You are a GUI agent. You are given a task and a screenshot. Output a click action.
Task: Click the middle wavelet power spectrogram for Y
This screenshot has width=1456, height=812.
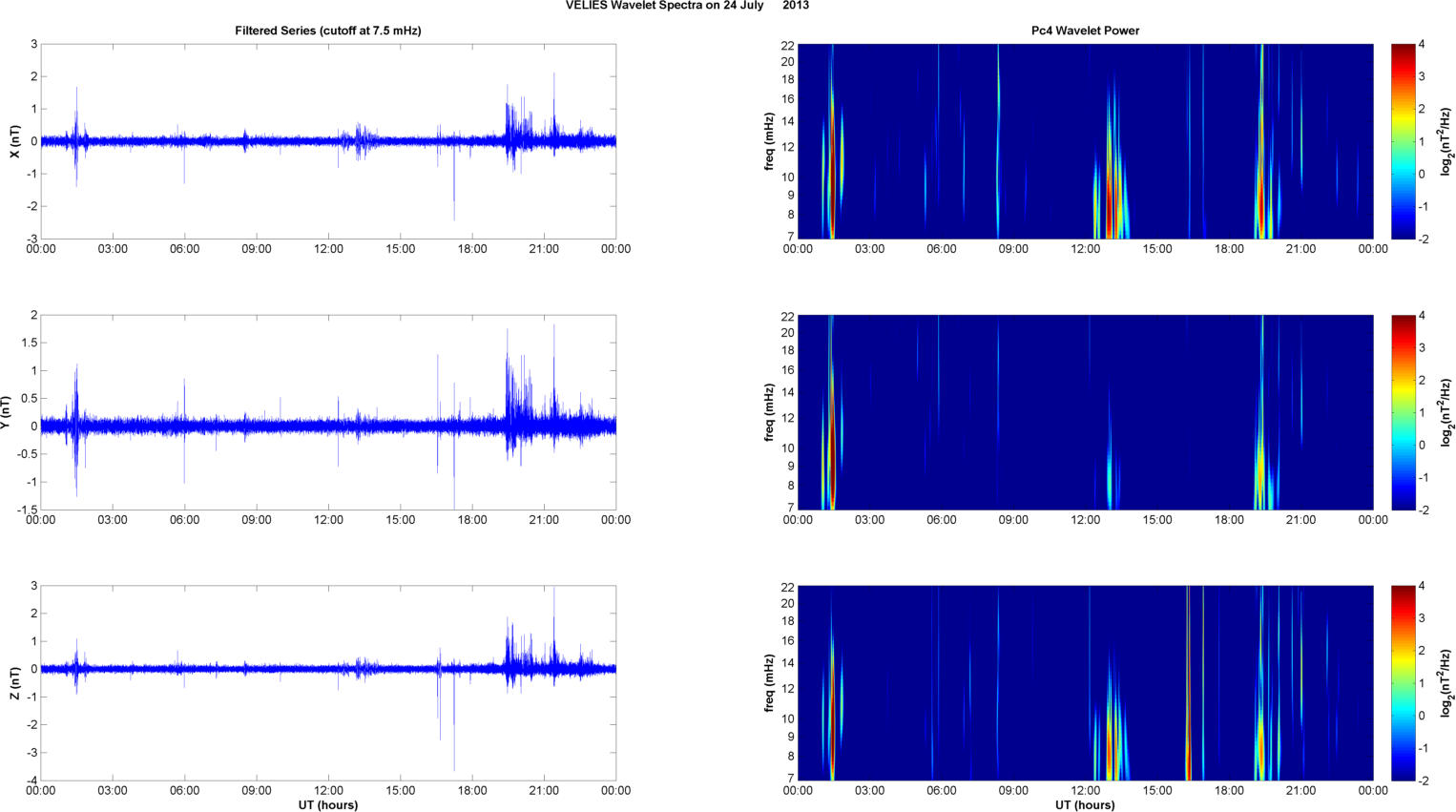(1085, 412)
